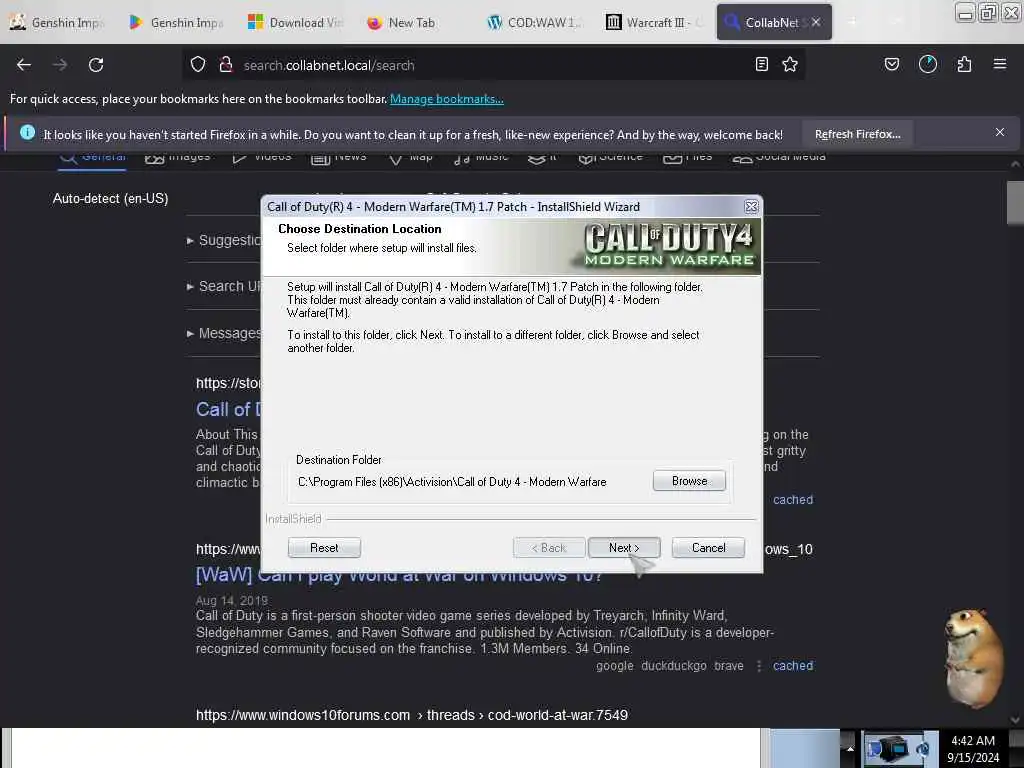Open the Firefox account circle icon
Viewport: 1024px width, 768px height.
click(928, 64)
